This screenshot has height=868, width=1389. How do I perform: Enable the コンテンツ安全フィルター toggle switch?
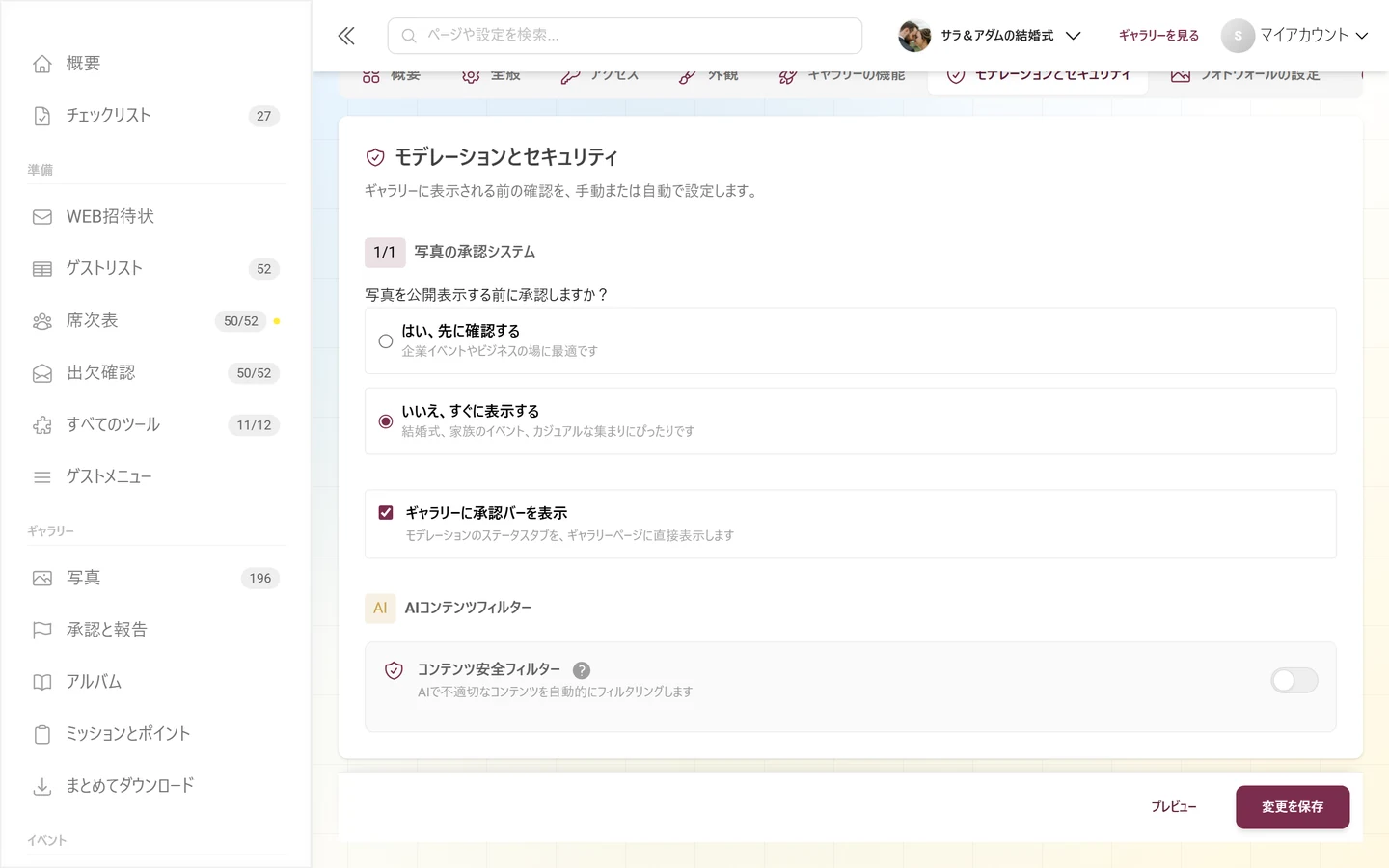[x=1294, y=681]
